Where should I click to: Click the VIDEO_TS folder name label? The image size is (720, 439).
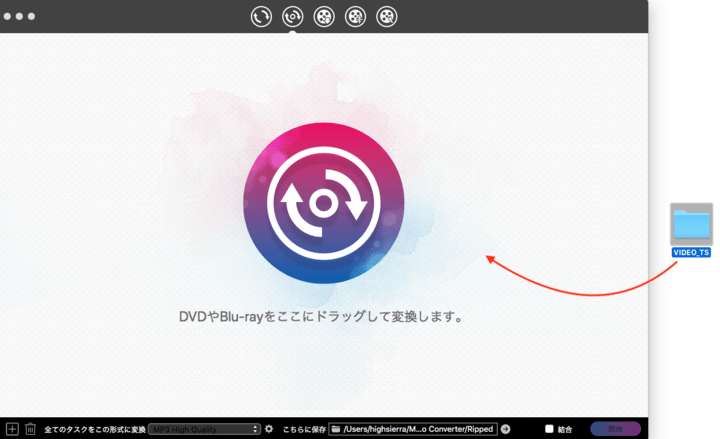point(691,253)
